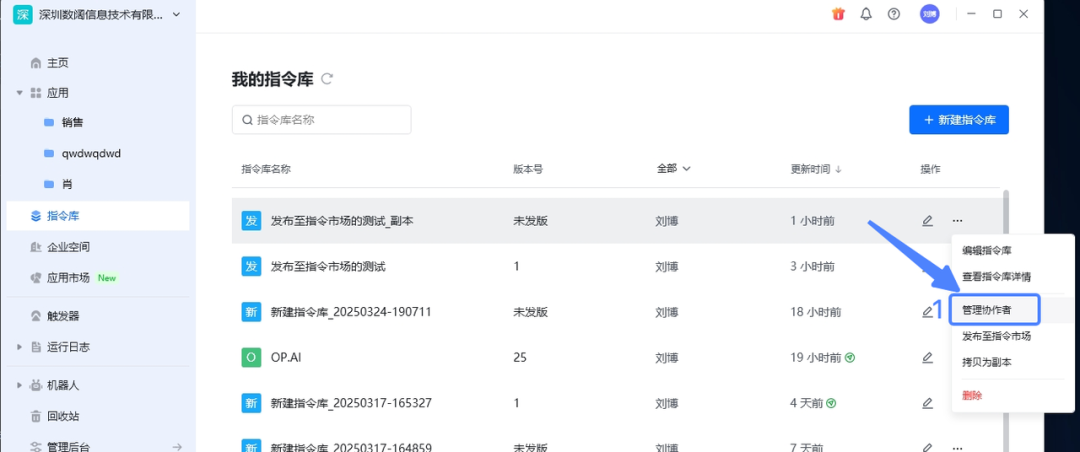Click the 新 icon of 新建指令库_20250317-165327
The width and height of the screenshot is (1080, 452).
tap(251, 403)
